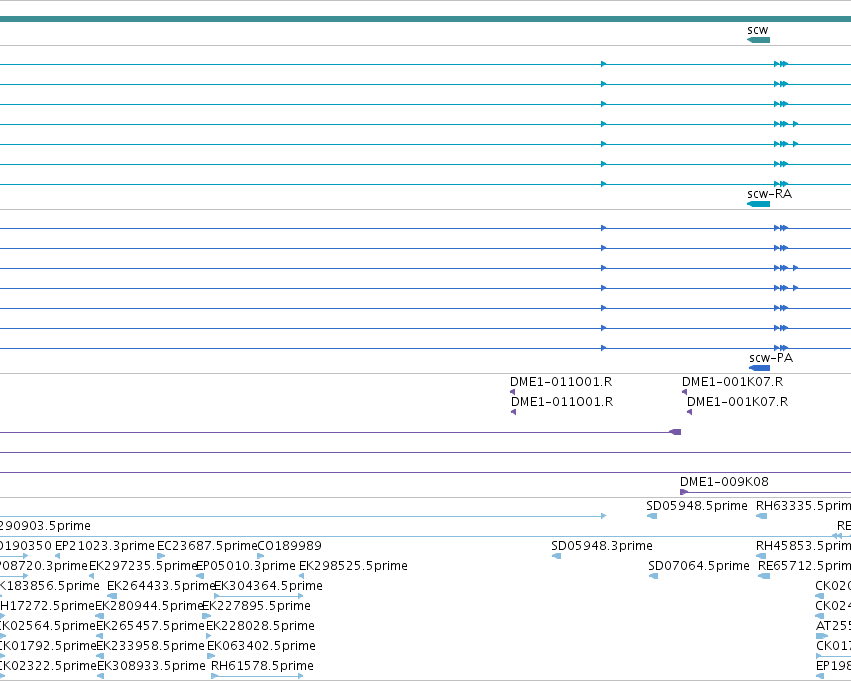Select the EK280944.5prime label
This screenshot has width=851, height=681.
(149, 606)
